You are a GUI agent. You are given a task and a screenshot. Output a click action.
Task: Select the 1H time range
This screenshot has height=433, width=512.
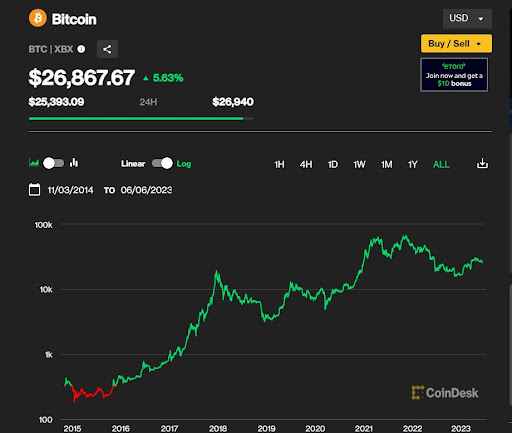279,164
